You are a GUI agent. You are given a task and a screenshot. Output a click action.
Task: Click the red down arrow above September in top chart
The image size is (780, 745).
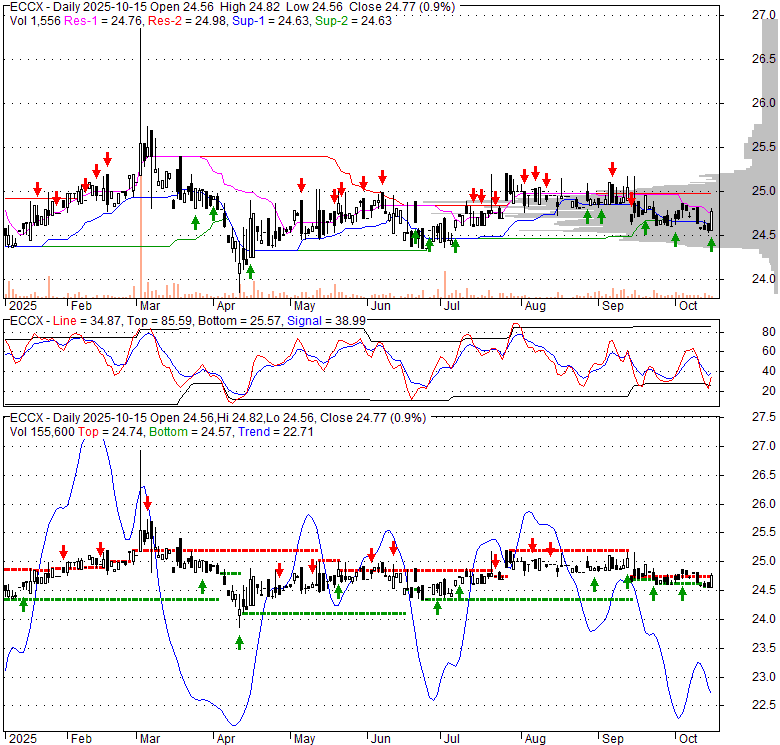613,170
